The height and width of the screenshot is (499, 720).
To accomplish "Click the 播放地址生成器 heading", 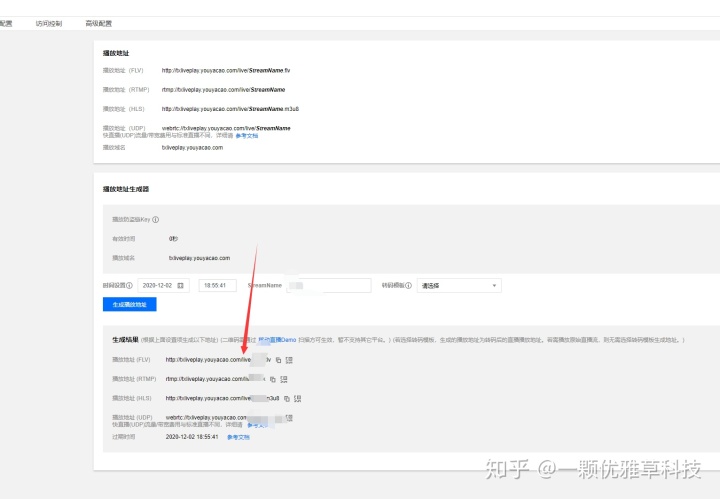I will [126, 189].
